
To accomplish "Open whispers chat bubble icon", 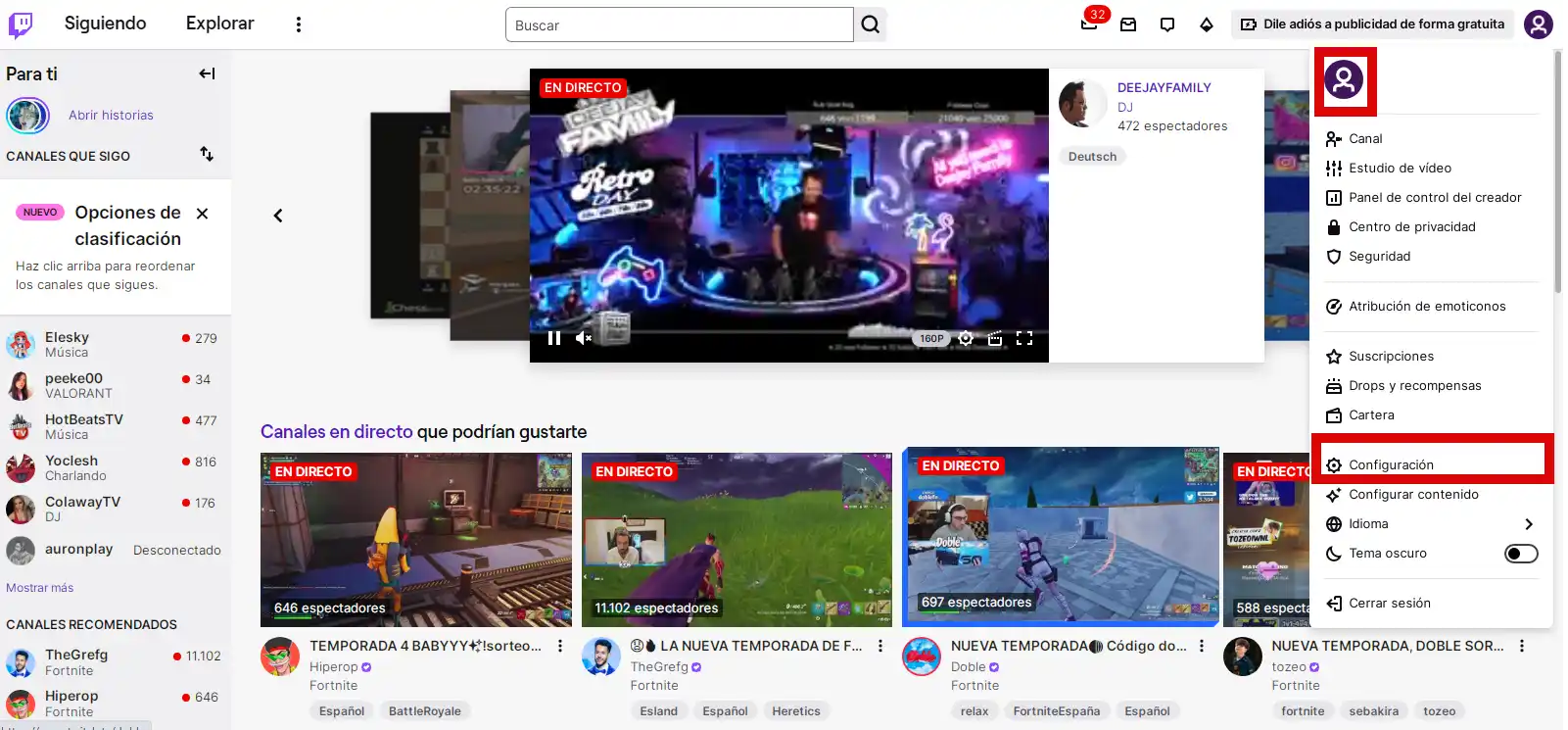I will click(1167, 24).
